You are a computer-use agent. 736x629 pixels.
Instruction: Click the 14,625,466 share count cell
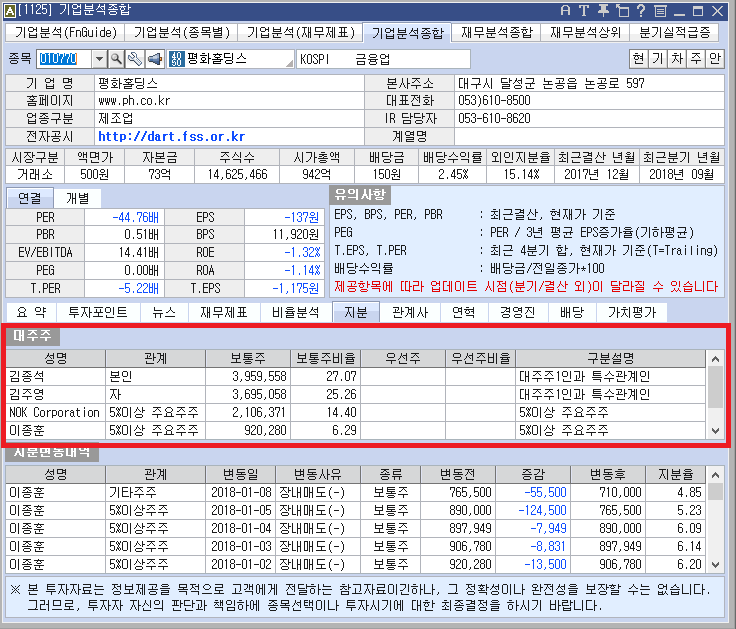tap(238, 175)
